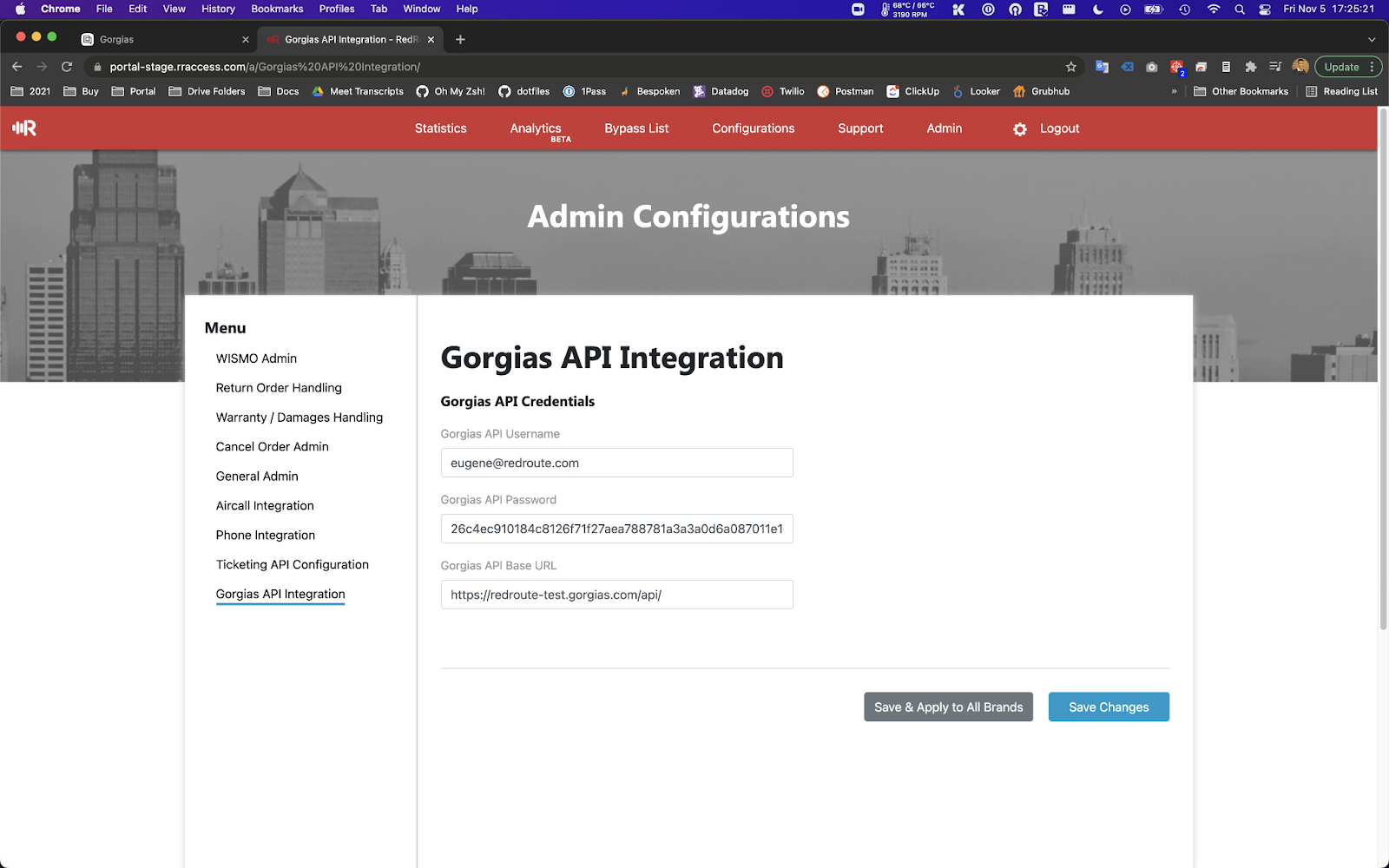
Task: Open Chrome's three-dot menu beside Update
Action: click(1372, 67)
